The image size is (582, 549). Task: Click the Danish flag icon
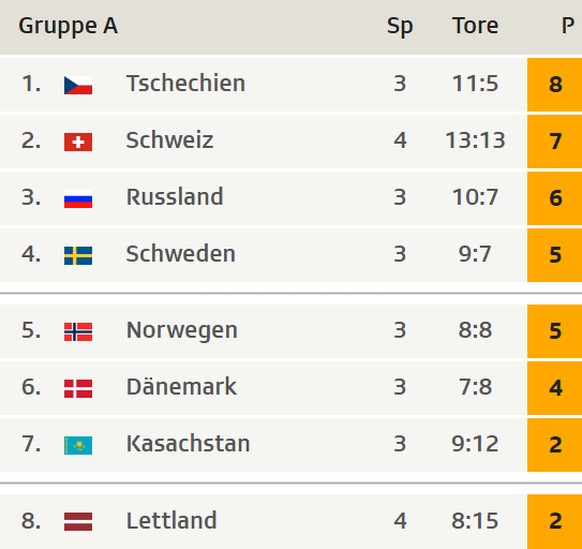point(78,388)
